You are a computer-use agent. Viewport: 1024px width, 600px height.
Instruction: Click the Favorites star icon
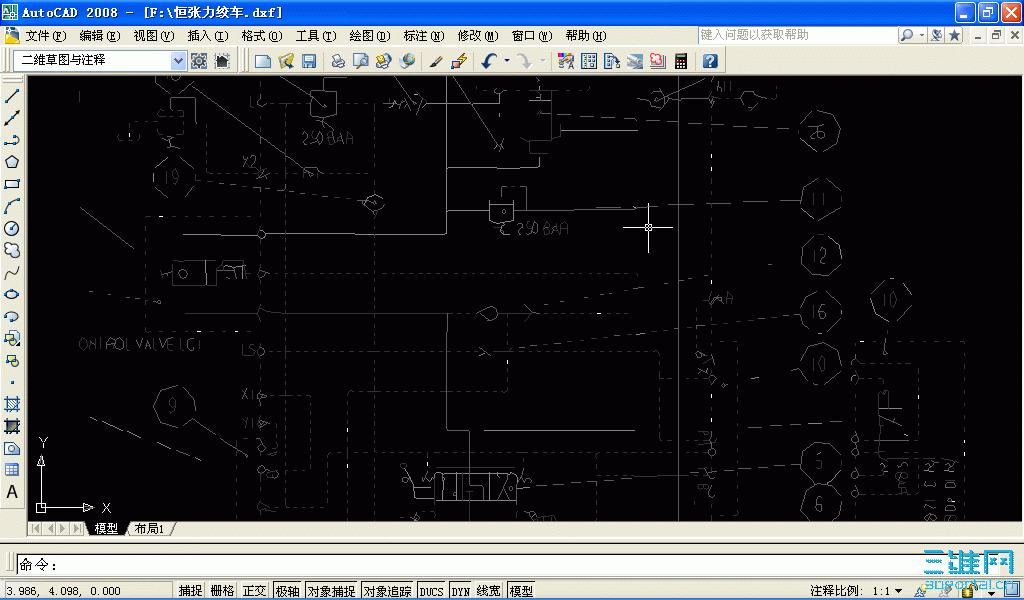click(x=954, y=35)
